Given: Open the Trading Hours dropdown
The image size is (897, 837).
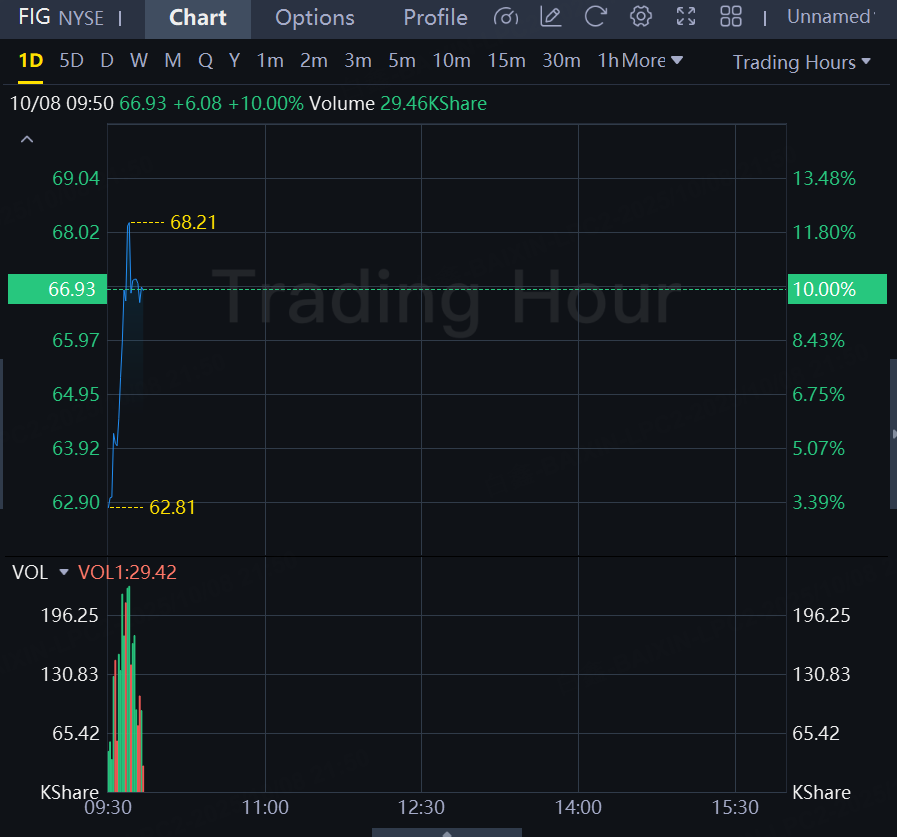Looking at the screenshot, I should point(801,62).
